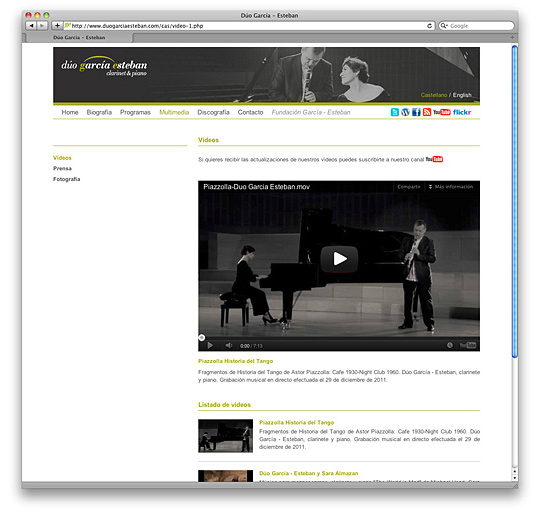Play the Piazzolla video with center play button

339,259
